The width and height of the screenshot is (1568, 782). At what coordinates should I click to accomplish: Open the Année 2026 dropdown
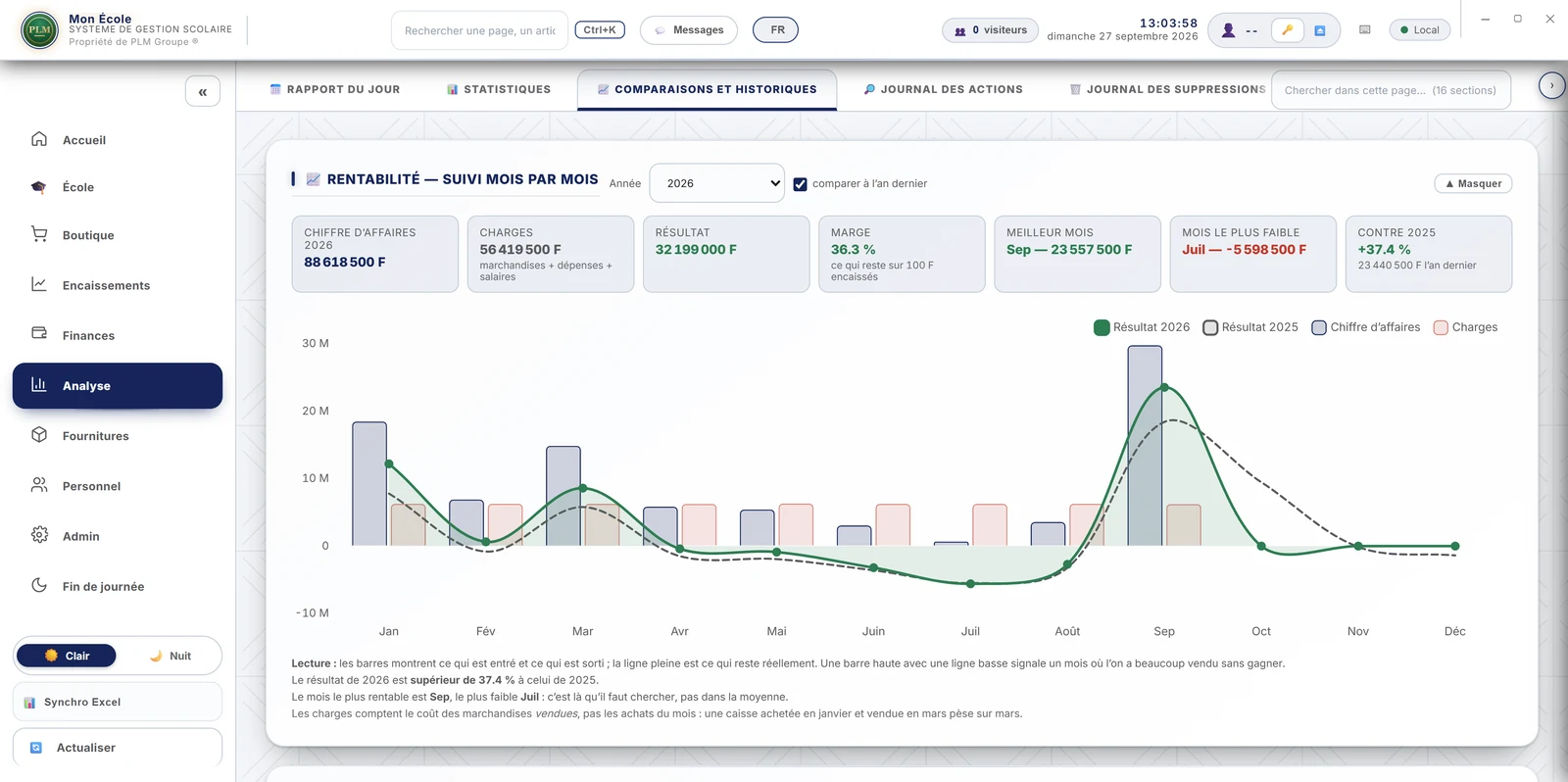tap(716, 183)
